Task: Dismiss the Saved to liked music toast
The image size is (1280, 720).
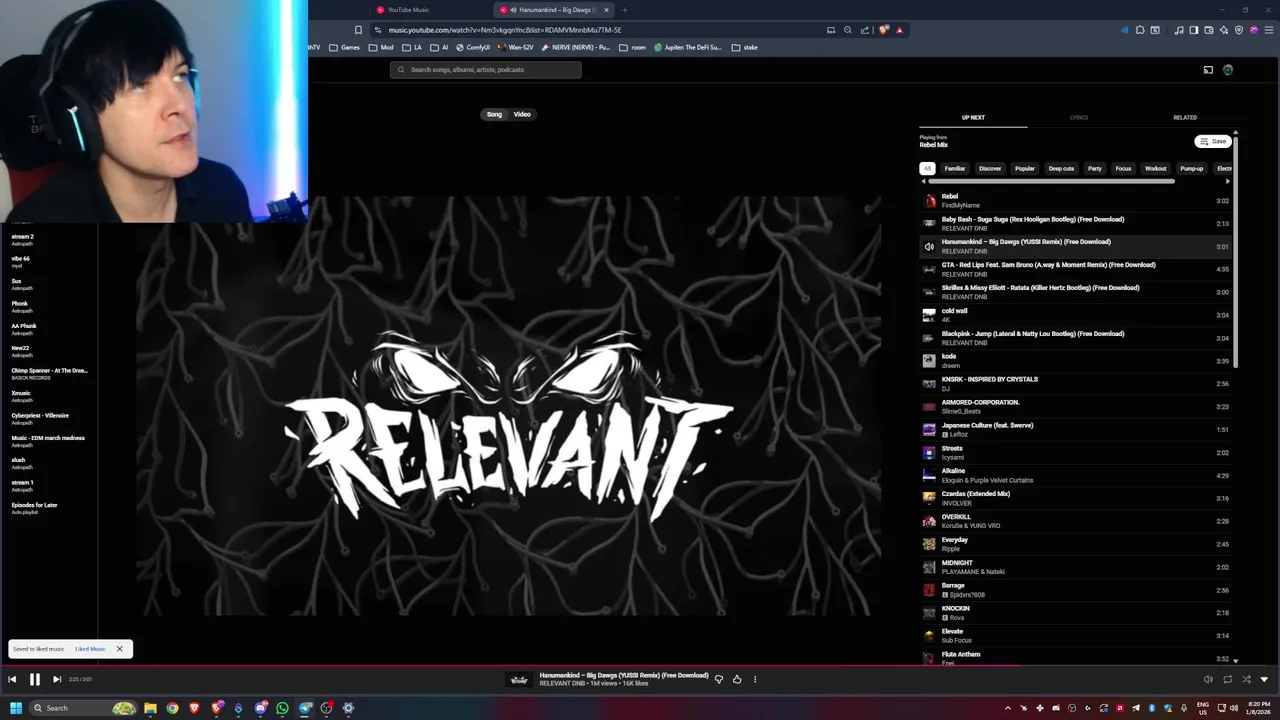Action: coord(119,649)
